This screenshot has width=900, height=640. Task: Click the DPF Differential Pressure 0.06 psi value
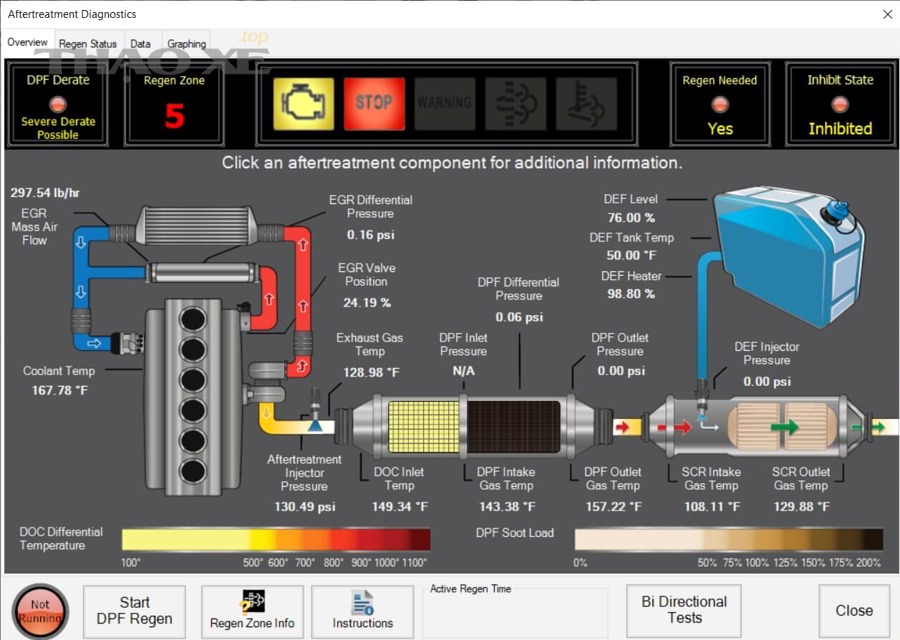coord(519,317)
